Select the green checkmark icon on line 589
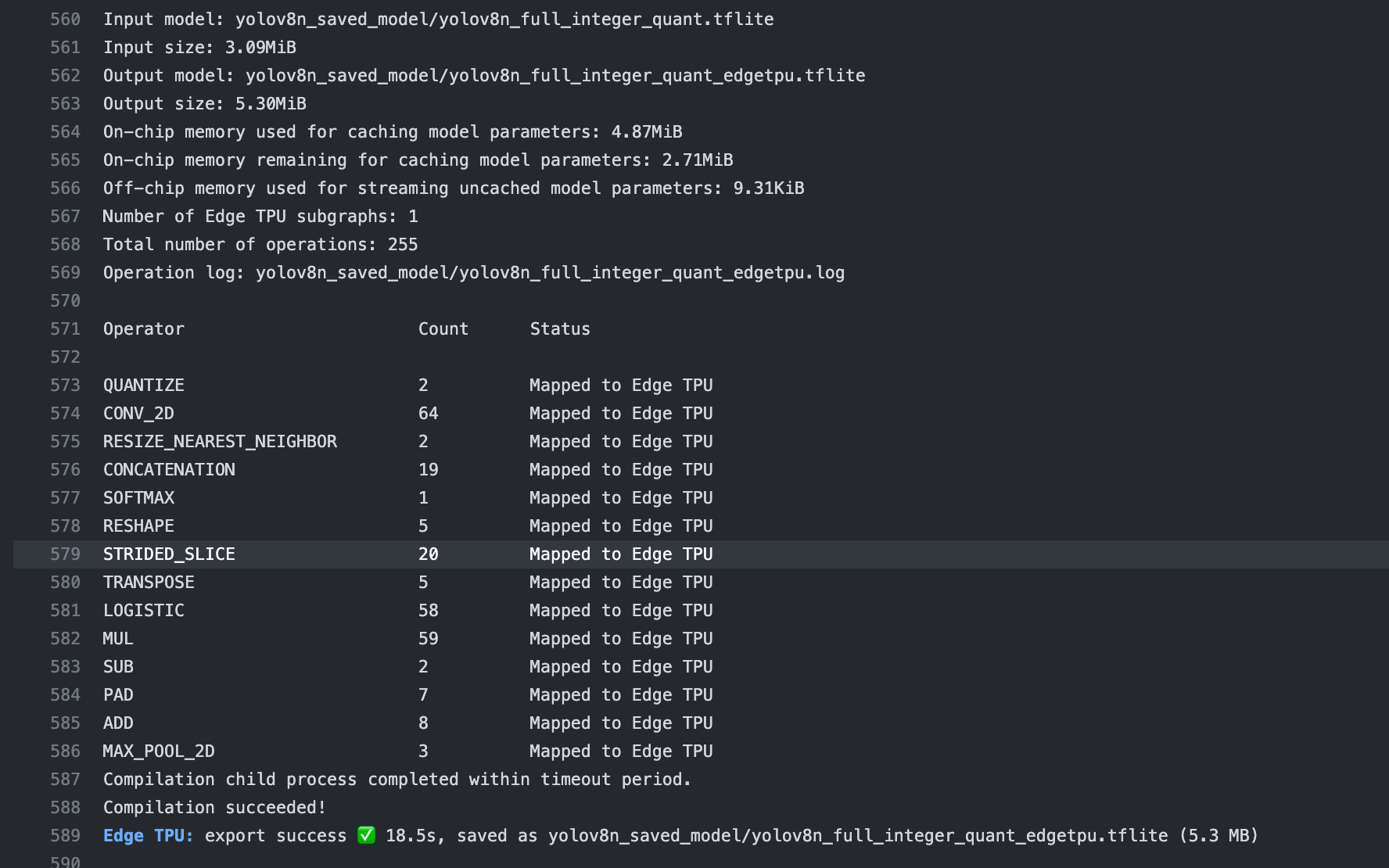Viewport: 1389px width, 868px height. (366, 835)
